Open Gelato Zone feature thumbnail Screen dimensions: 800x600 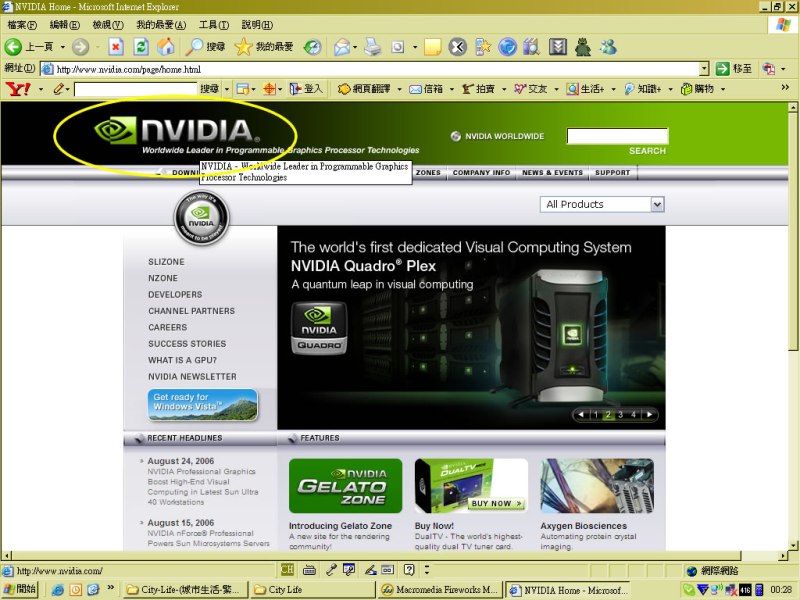[x=345, y=486]
